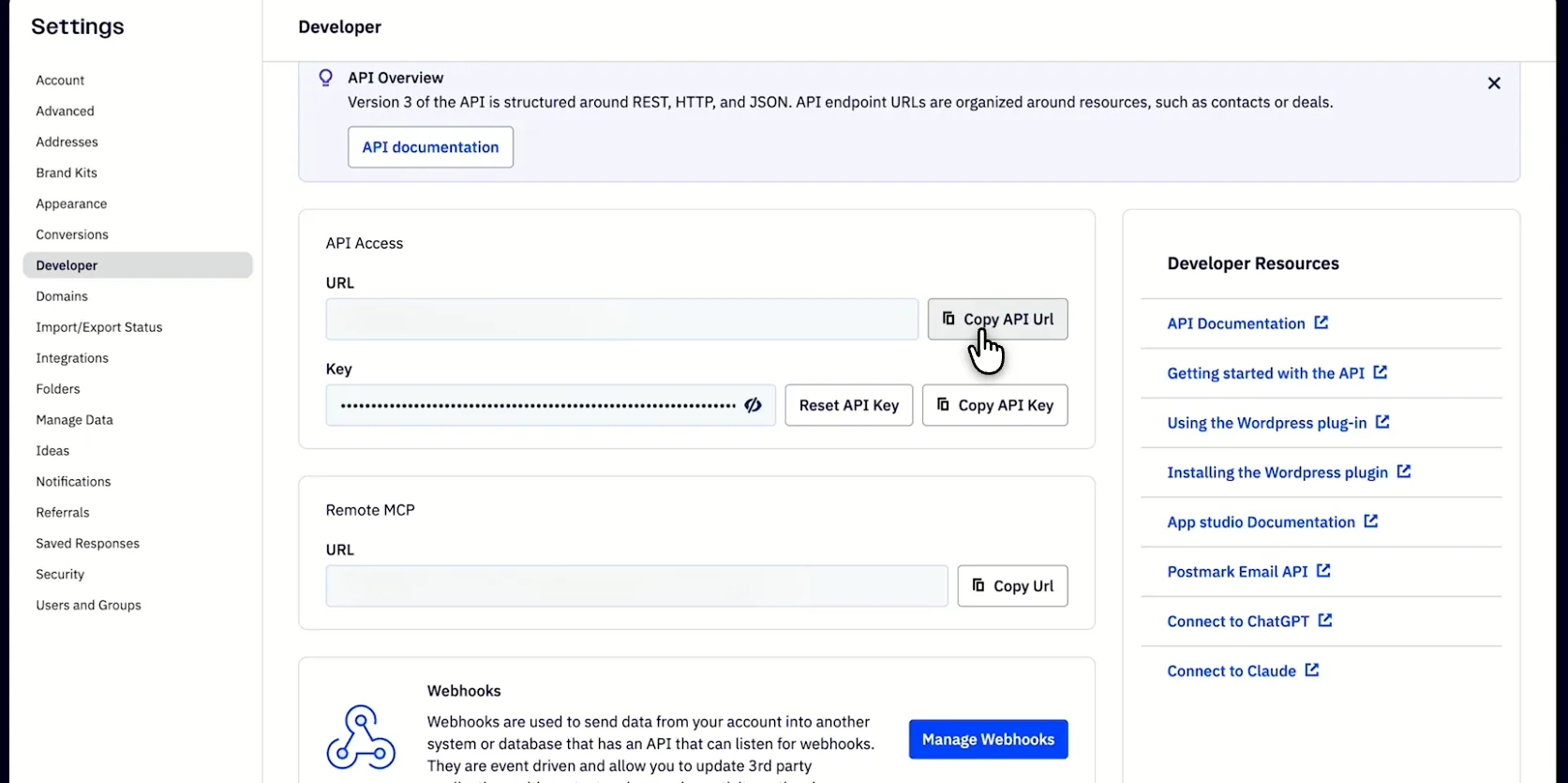This screenshot has width=1568, height=783.
Task: Open Integrations settings
Action: coord(72,358)
